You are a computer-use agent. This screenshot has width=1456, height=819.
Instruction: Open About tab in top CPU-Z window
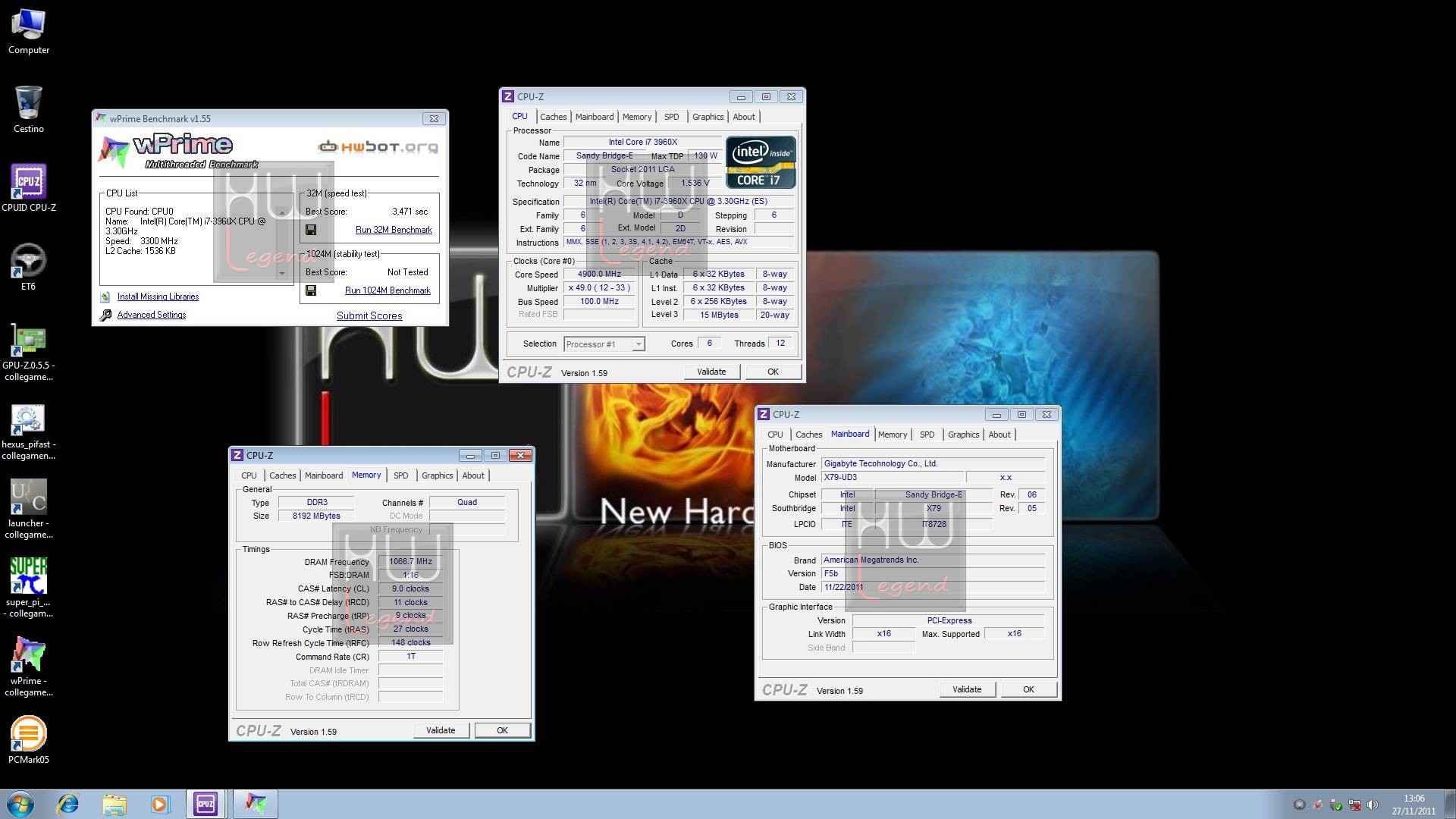tap(743, 117)
